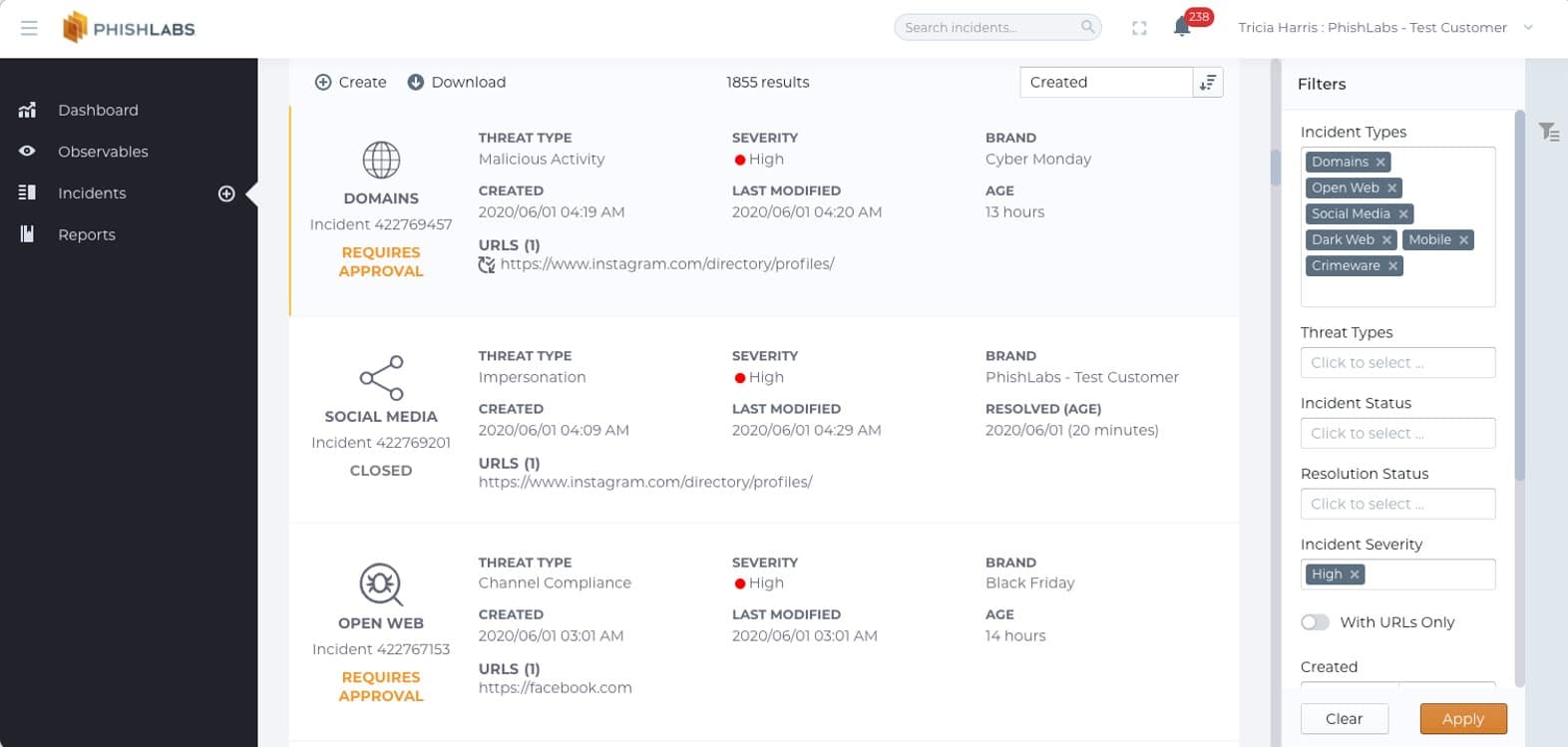
Task: Click the Cyber Monday brand text
Action: 1038,160
